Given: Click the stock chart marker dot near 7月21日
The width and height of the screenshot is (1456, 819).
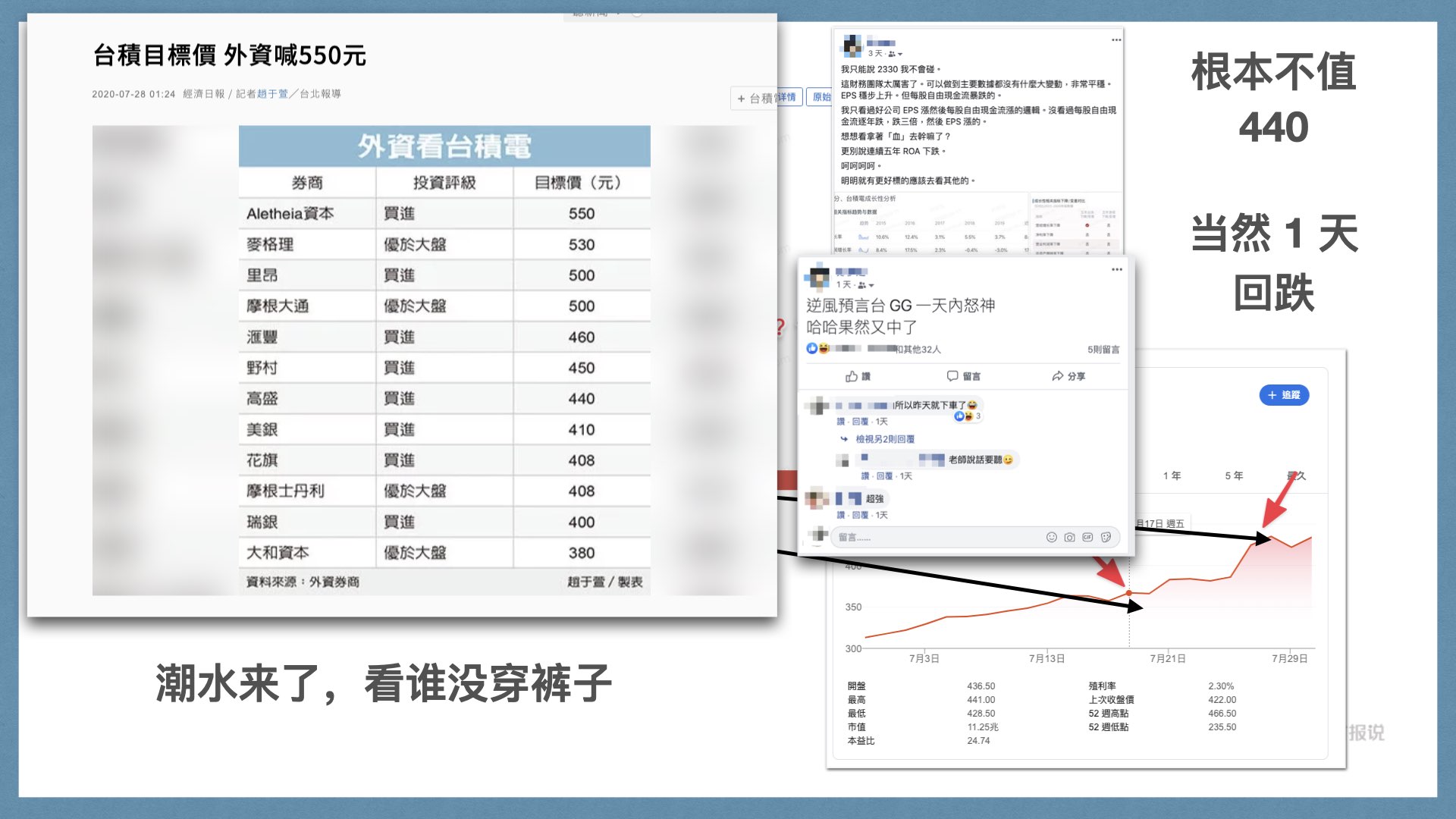Looking at the screenshot, I should pos(1128,593).
